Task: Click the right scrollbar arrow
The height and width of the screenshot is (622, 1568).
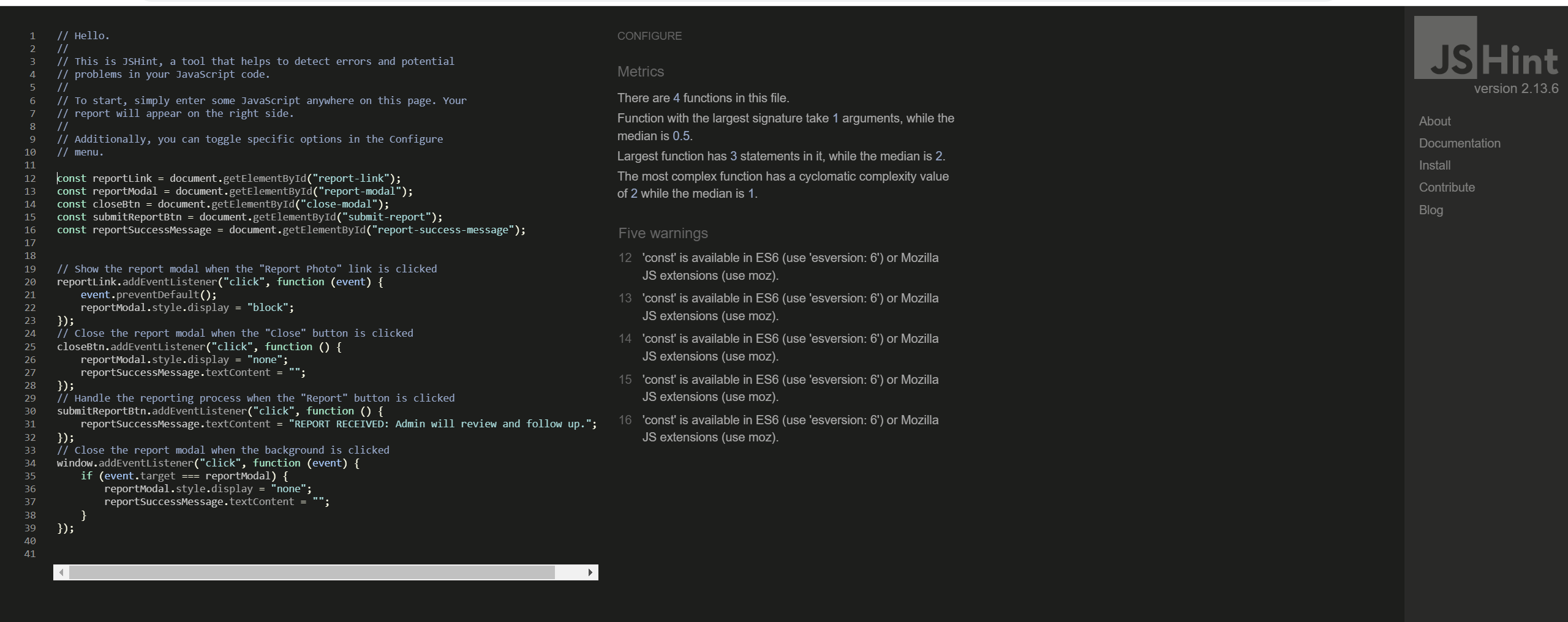Action: (589, 572)
